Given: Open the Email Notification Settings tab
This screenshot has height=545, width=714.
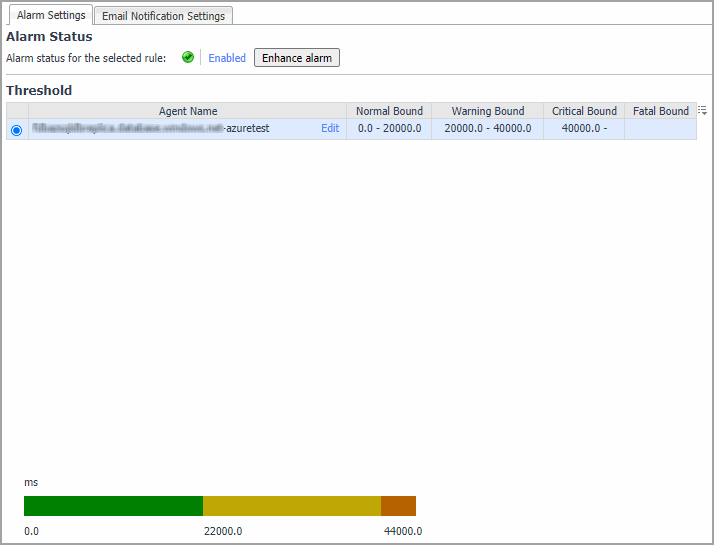Looking at the screenshot, I should pyautogui.click(x=163, y=16).
